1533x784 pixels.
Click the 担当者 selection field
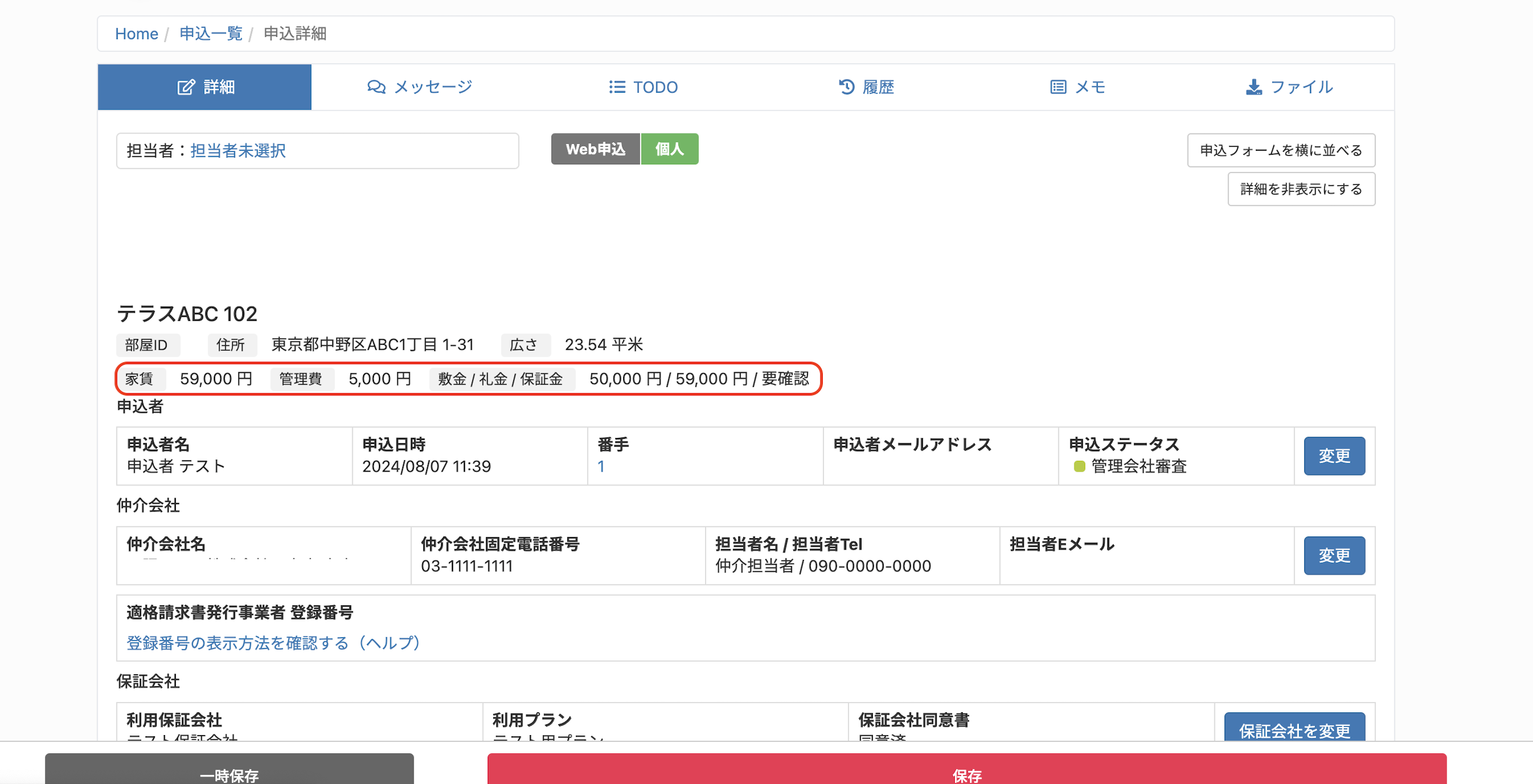tap(317, 151)
